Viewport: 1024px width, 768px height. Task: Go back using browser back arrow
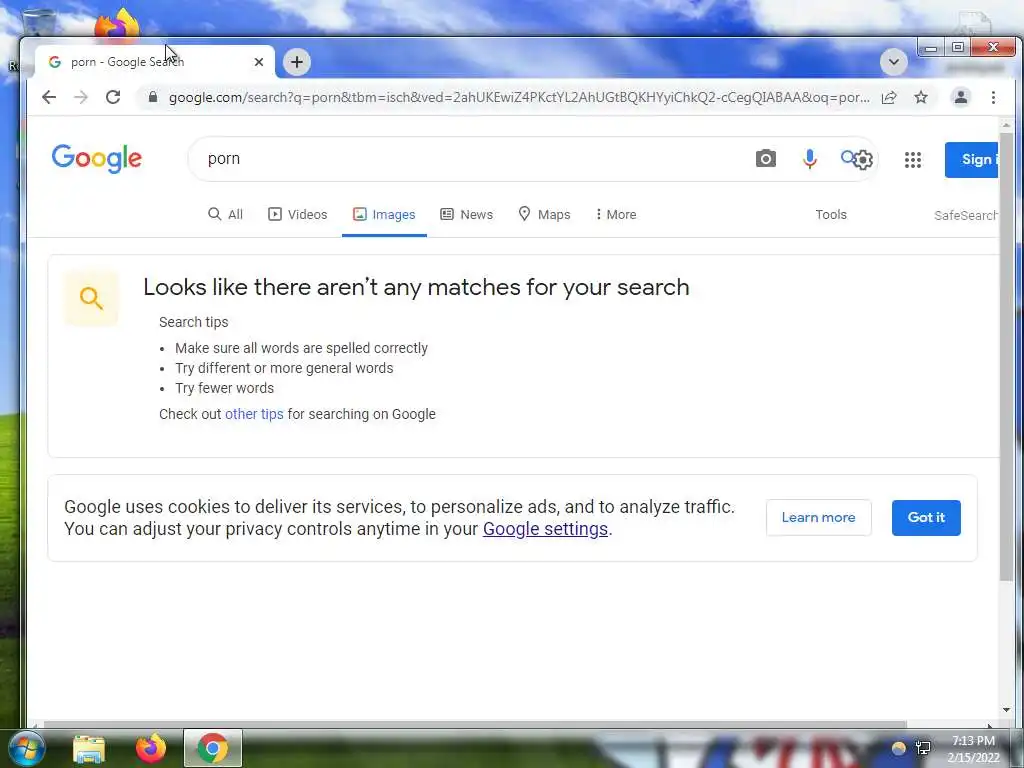click(49, 97)
